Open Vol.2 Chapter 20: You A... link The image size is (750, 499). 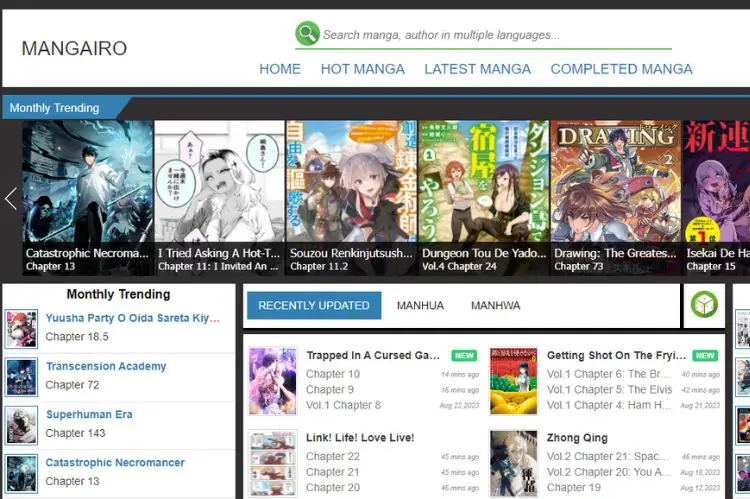click(x=609, y=472)
